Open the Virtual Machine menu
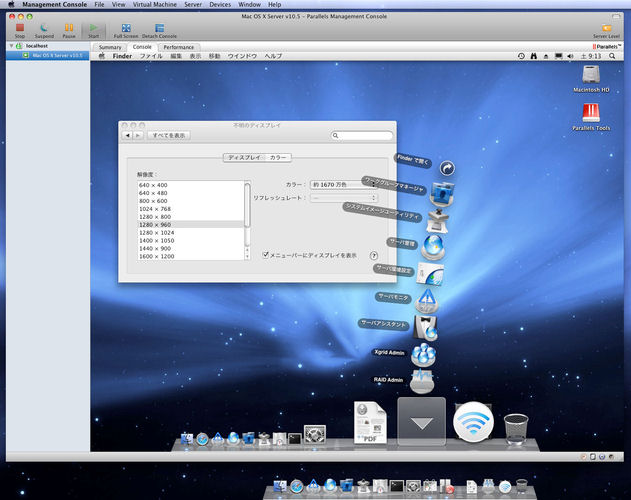631x500 pixels. 155,4
